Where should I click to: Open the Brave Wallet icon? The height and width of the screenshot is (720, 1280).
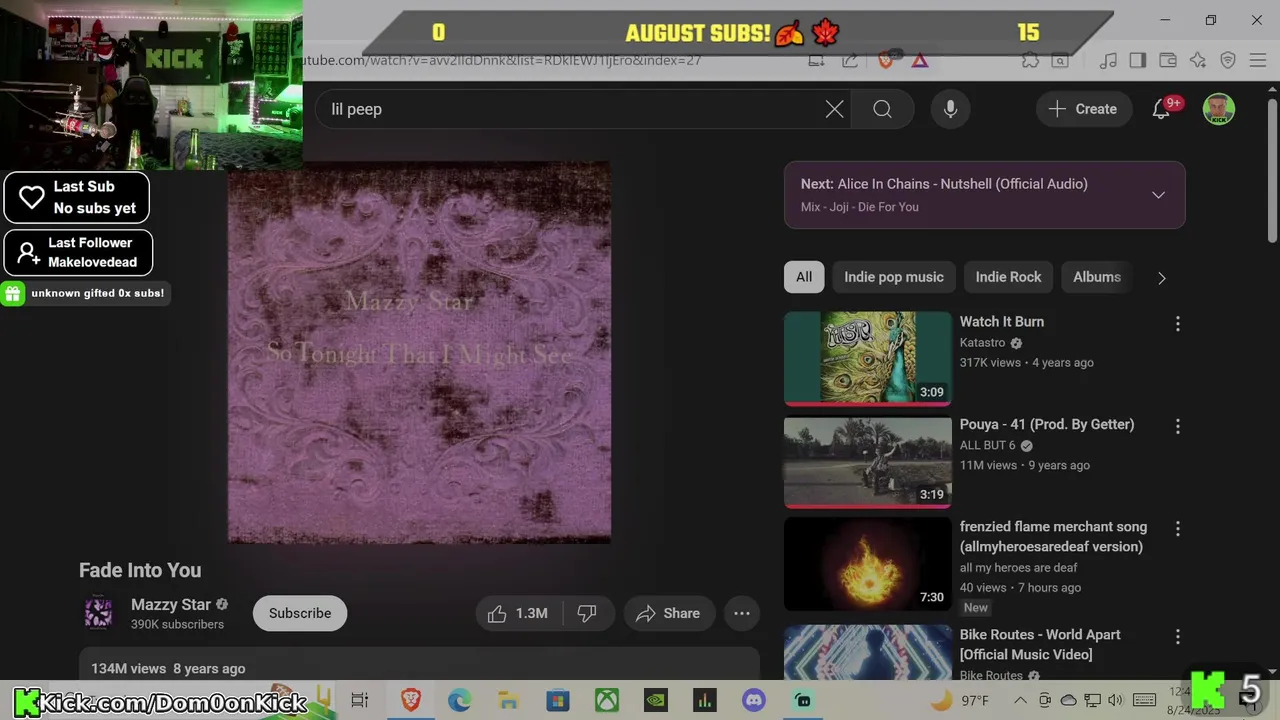coord(1167,60)
